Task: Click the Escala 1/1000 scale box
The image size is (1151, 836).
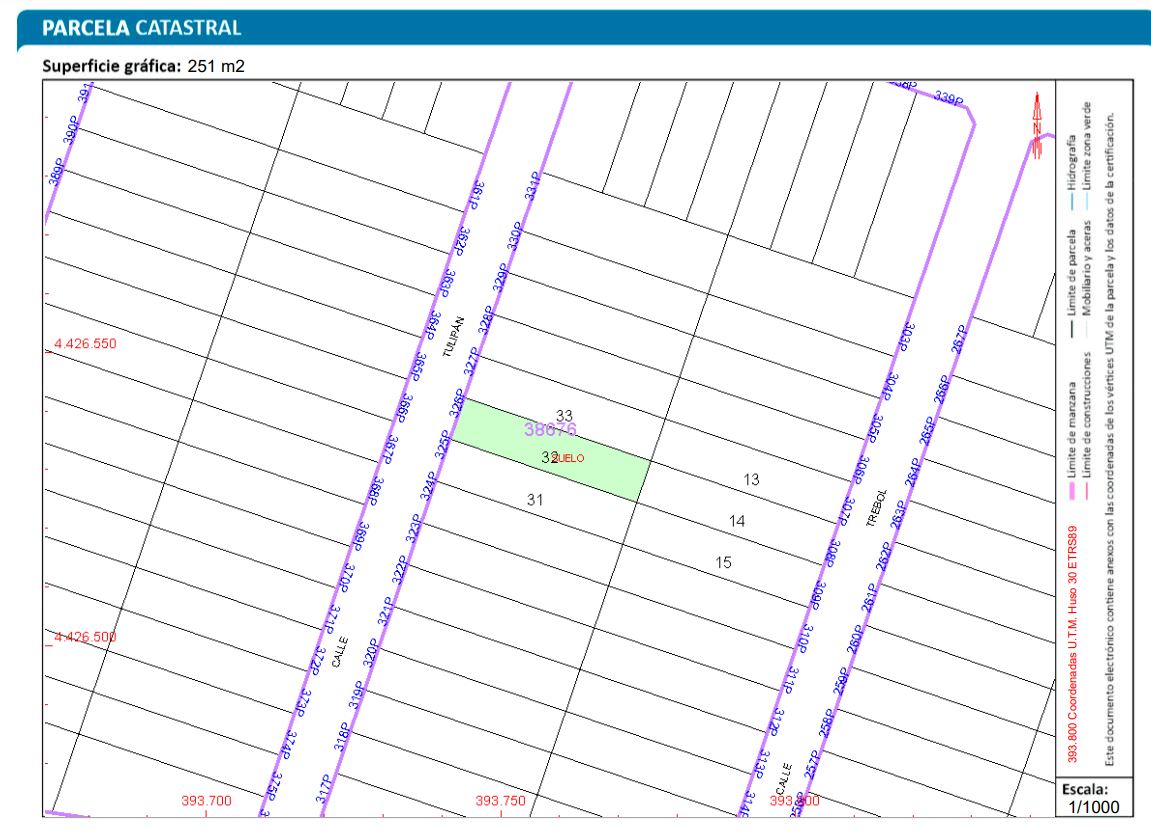Action: (x=1092, y=798)
